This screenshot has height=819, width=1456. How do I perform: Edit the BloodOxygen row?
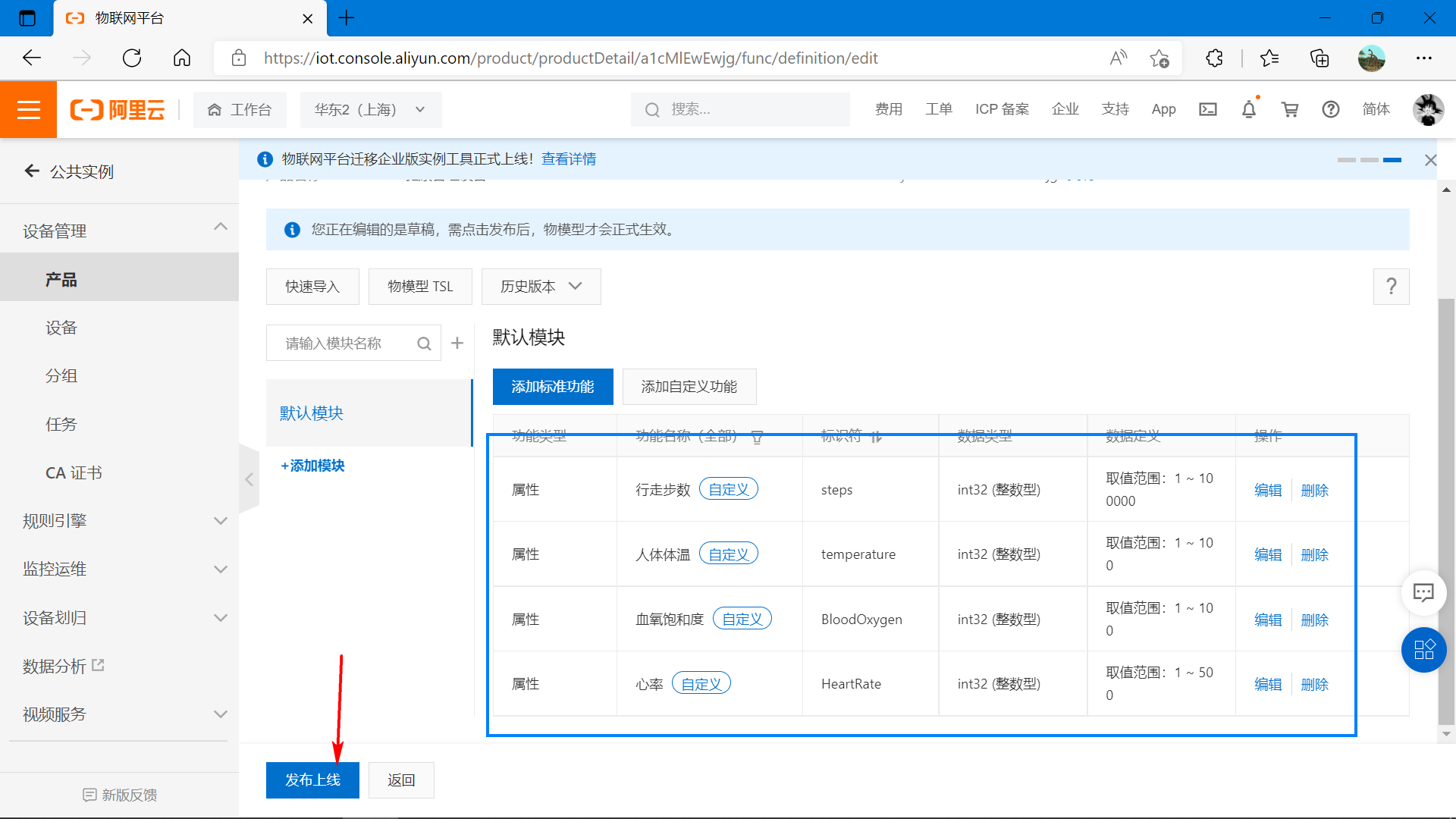click(1268, 620)
